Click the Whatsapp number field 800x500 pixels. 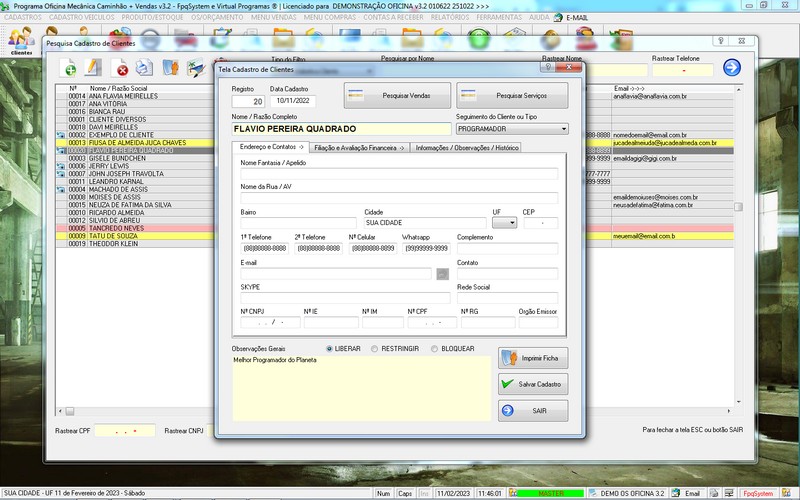click(x=426, y=248)
